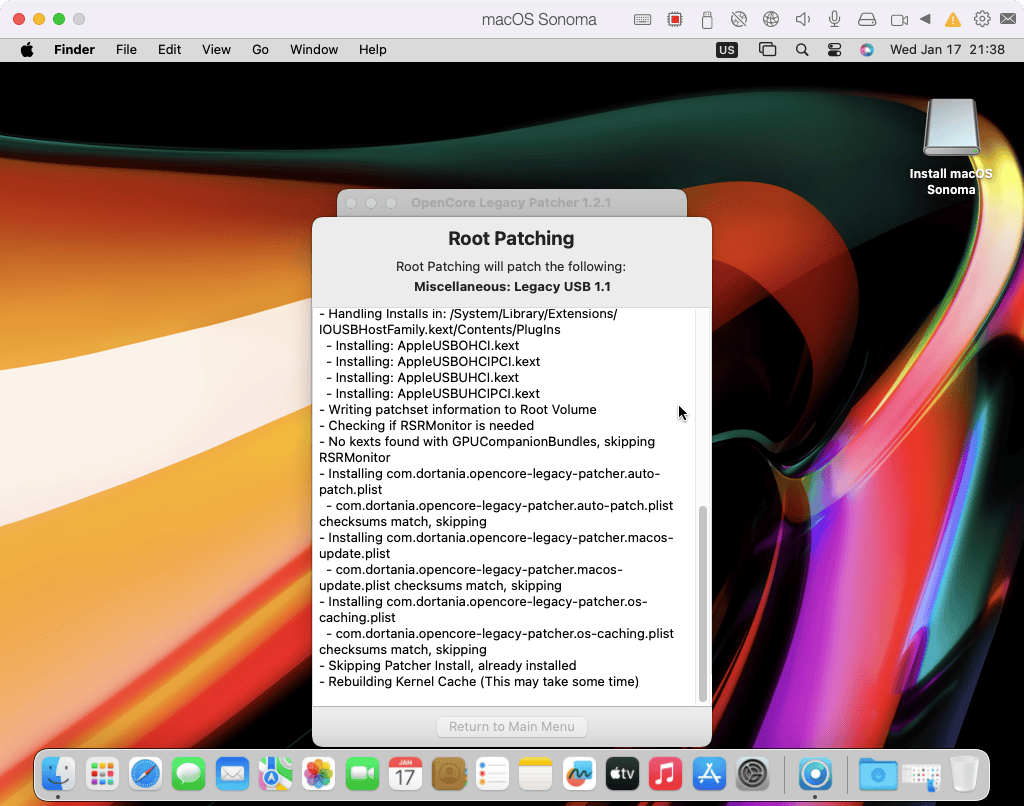Viewport: 1024px width, 806px height.
Task: Click the keyboard icon in VM toolbar
Action: pyautogui.click(x=643, y=19)
